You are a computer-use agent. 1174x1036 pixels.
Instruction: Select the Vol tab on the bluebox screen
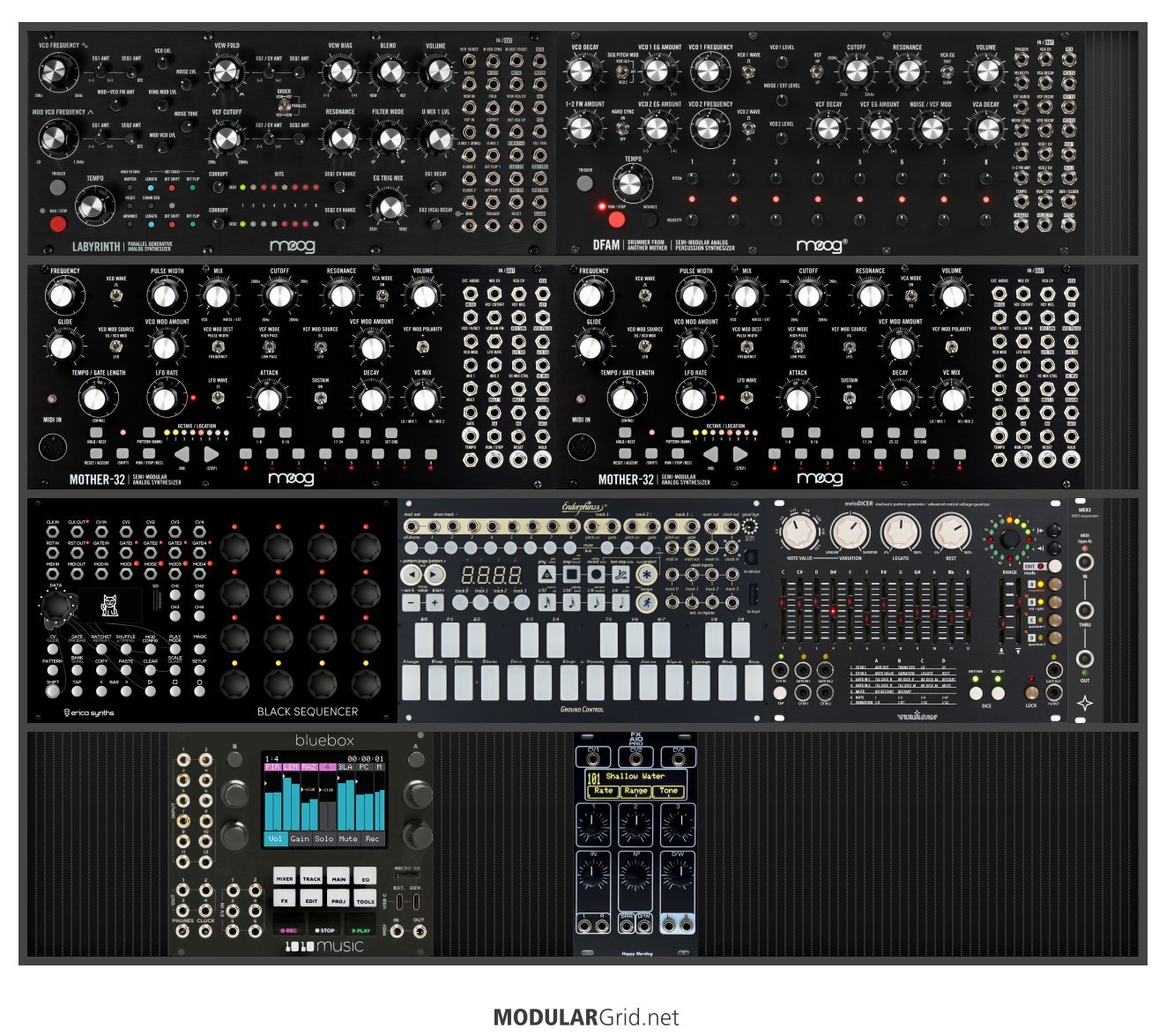coord(275,838)
